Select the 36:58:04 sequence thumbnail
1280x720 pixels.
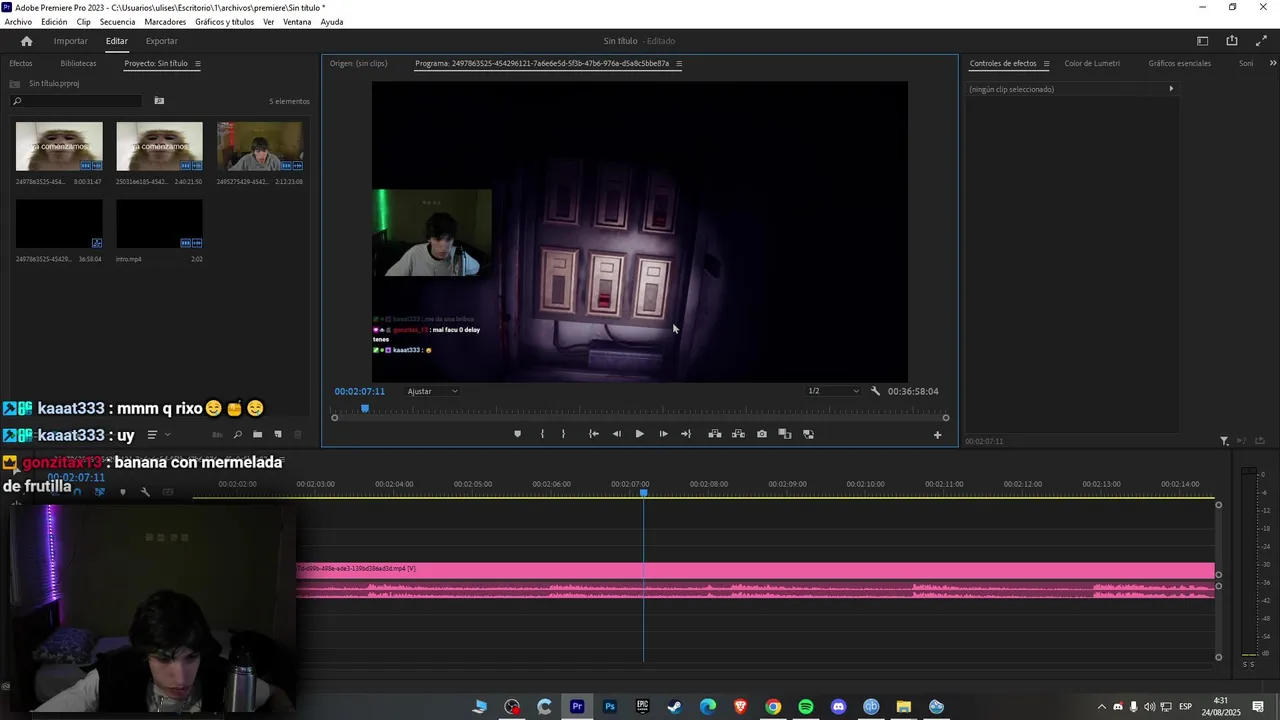[59, 224]
